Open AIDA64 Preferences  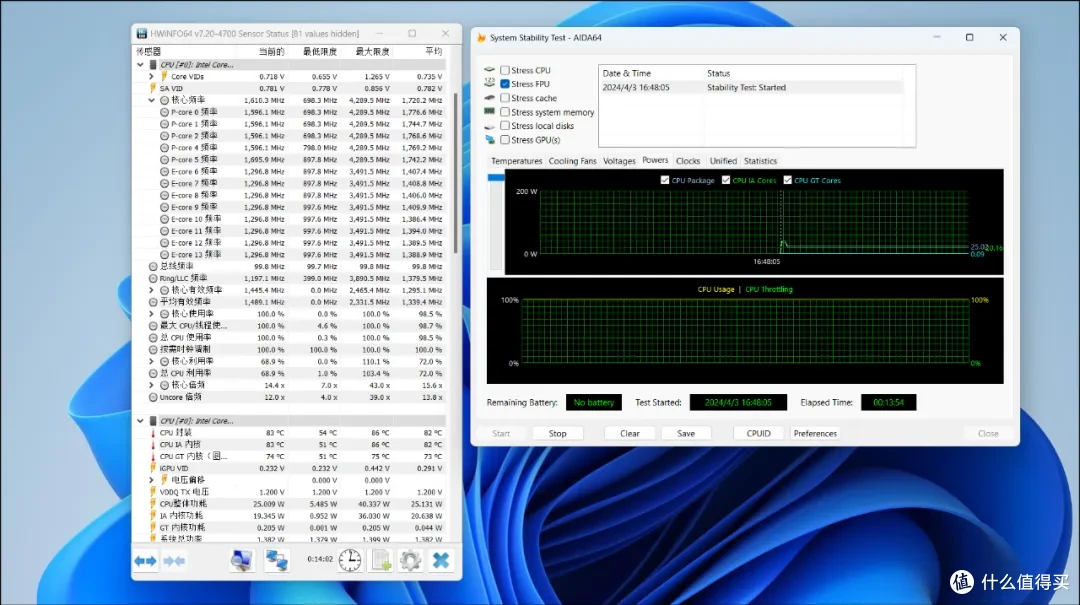pos(815,433)
